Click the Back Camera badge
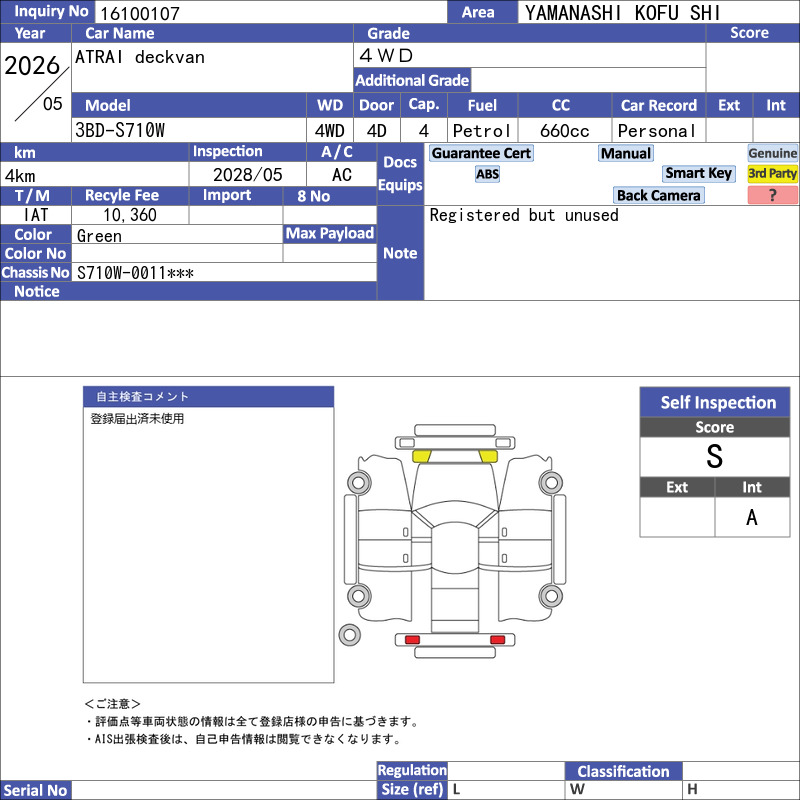This screenshot has width=800, height=800. (x=658, y=195)
